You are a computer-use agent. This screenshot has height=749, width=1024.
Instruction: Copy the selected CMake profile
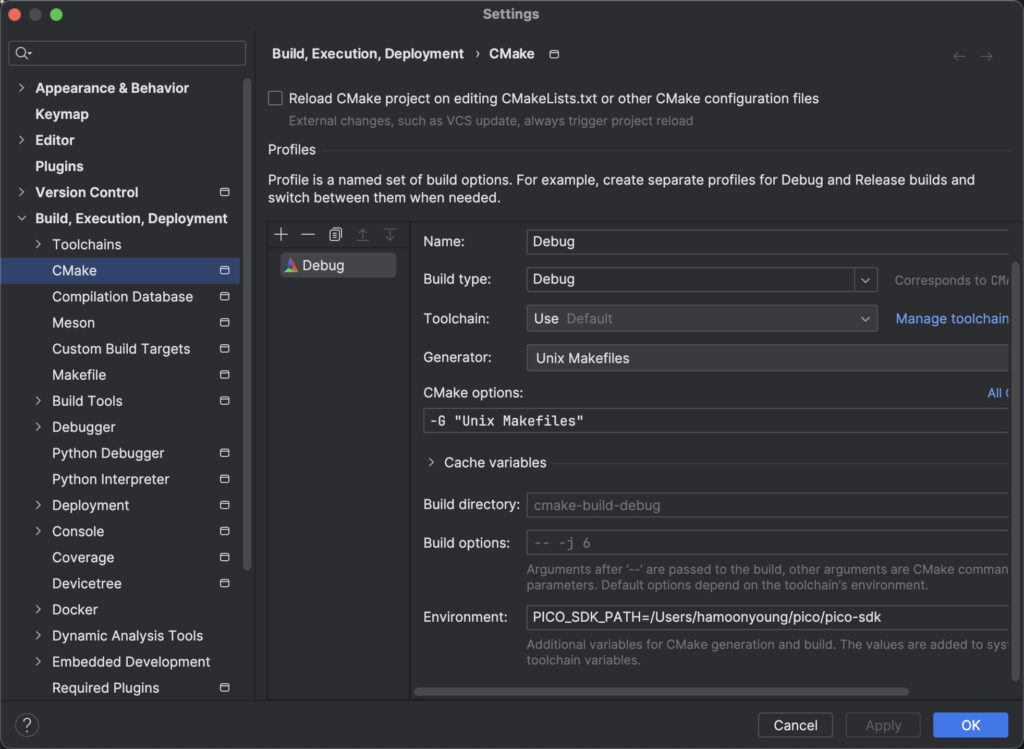click(x=336, y=234)
